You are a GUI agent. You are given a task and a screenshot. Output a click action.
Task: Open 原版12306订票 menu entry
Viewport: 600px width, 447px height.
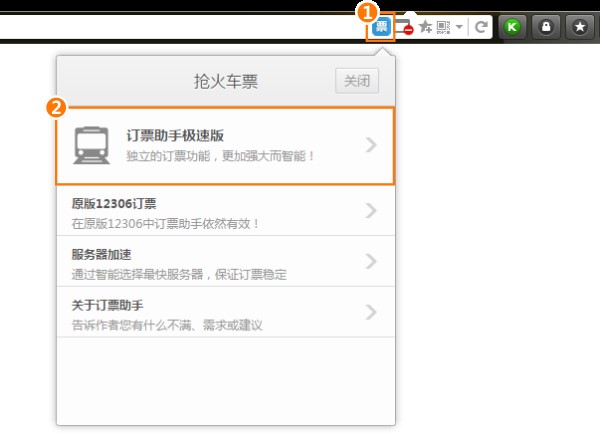click(x=225, y=210)
